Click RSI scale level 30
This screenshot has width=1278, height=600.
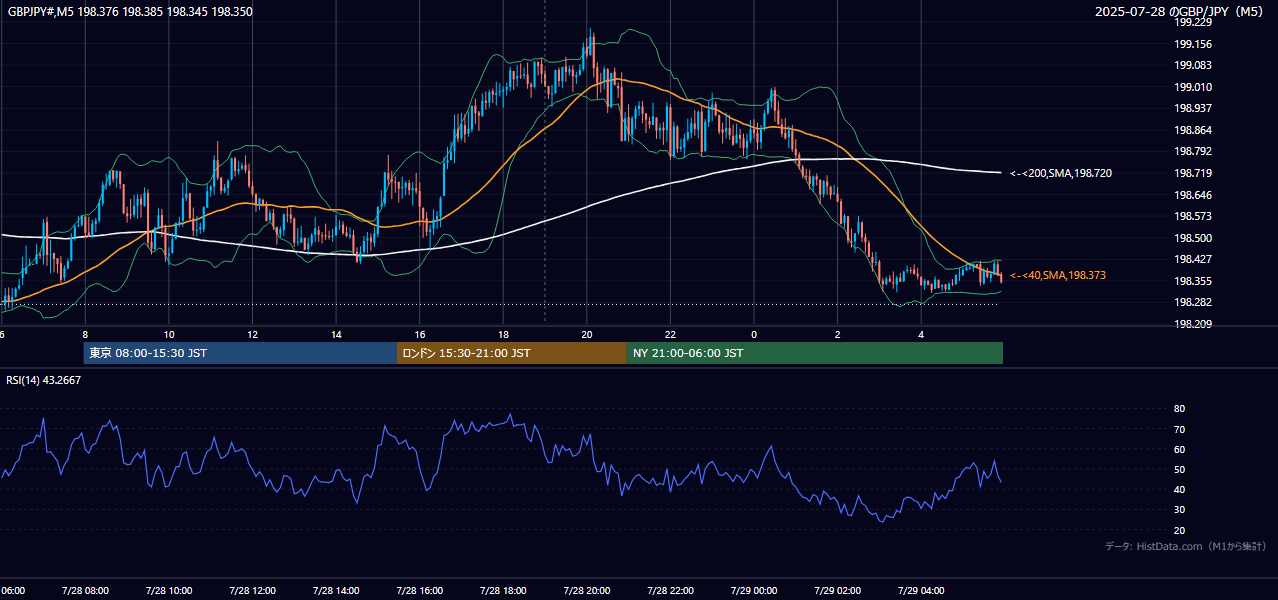pyautogui.click(x=1180, y=510)
